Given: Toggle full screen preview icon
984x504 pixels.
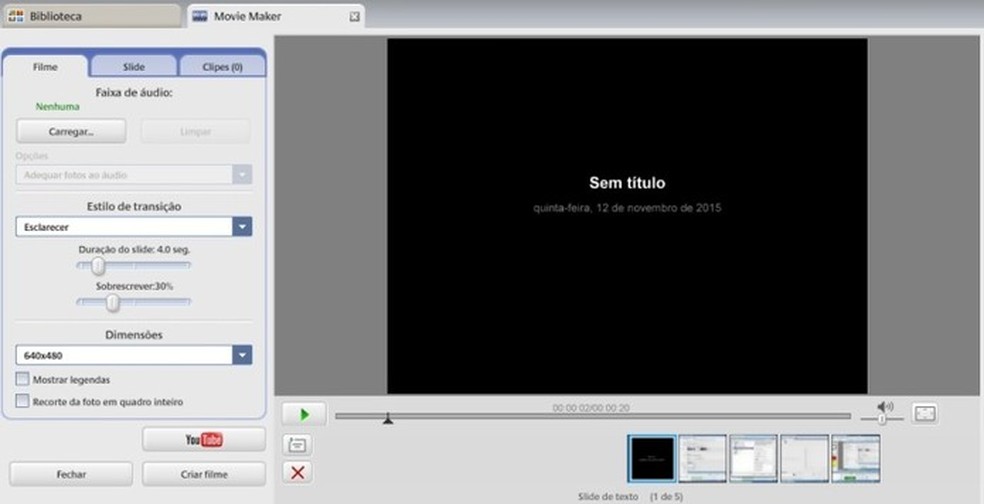Looking at the screenshot, I should point(925,414).
